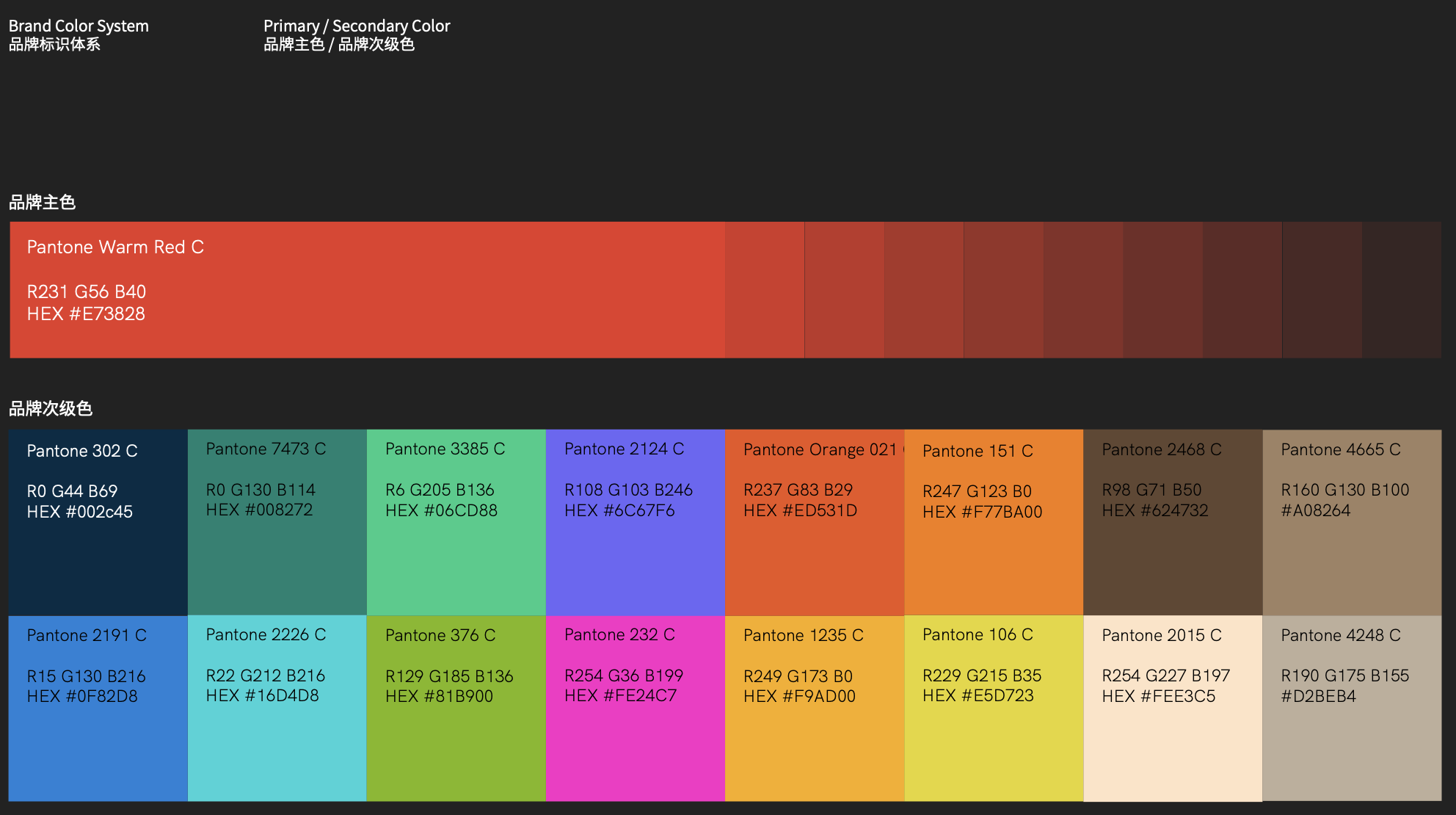The height and width of the screenshot is (815, 1456).
Task: Click the Brand Color System heading
Action: pos(79,26)
